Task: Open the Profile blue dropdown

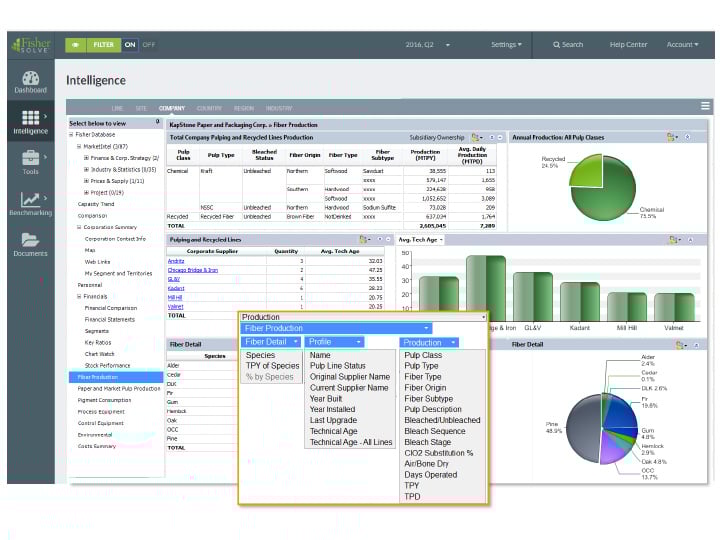Action: click(x=334, y=342)
